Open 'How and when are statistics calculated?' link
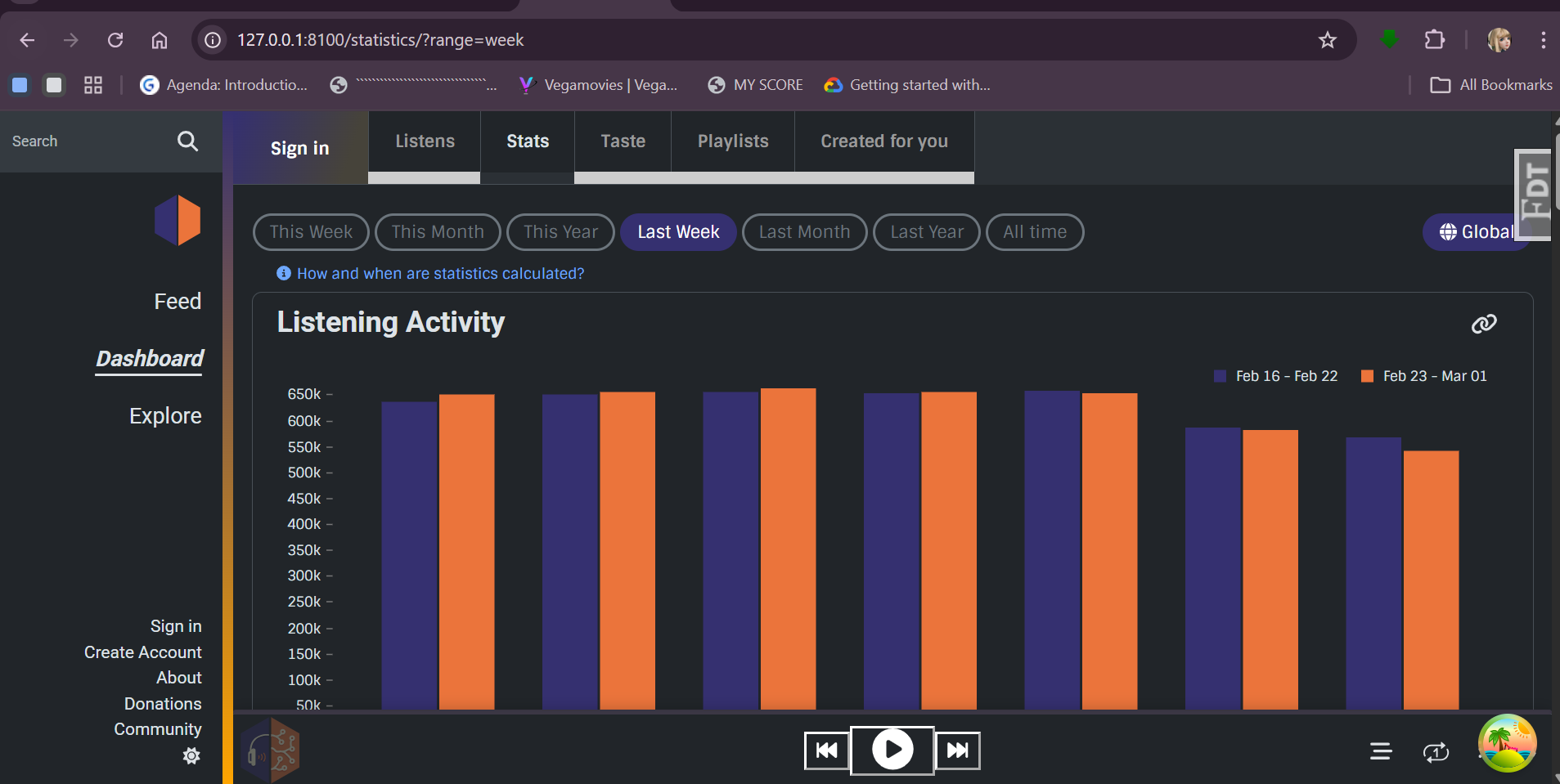The image size is (1560, 784). pos(440,274)
